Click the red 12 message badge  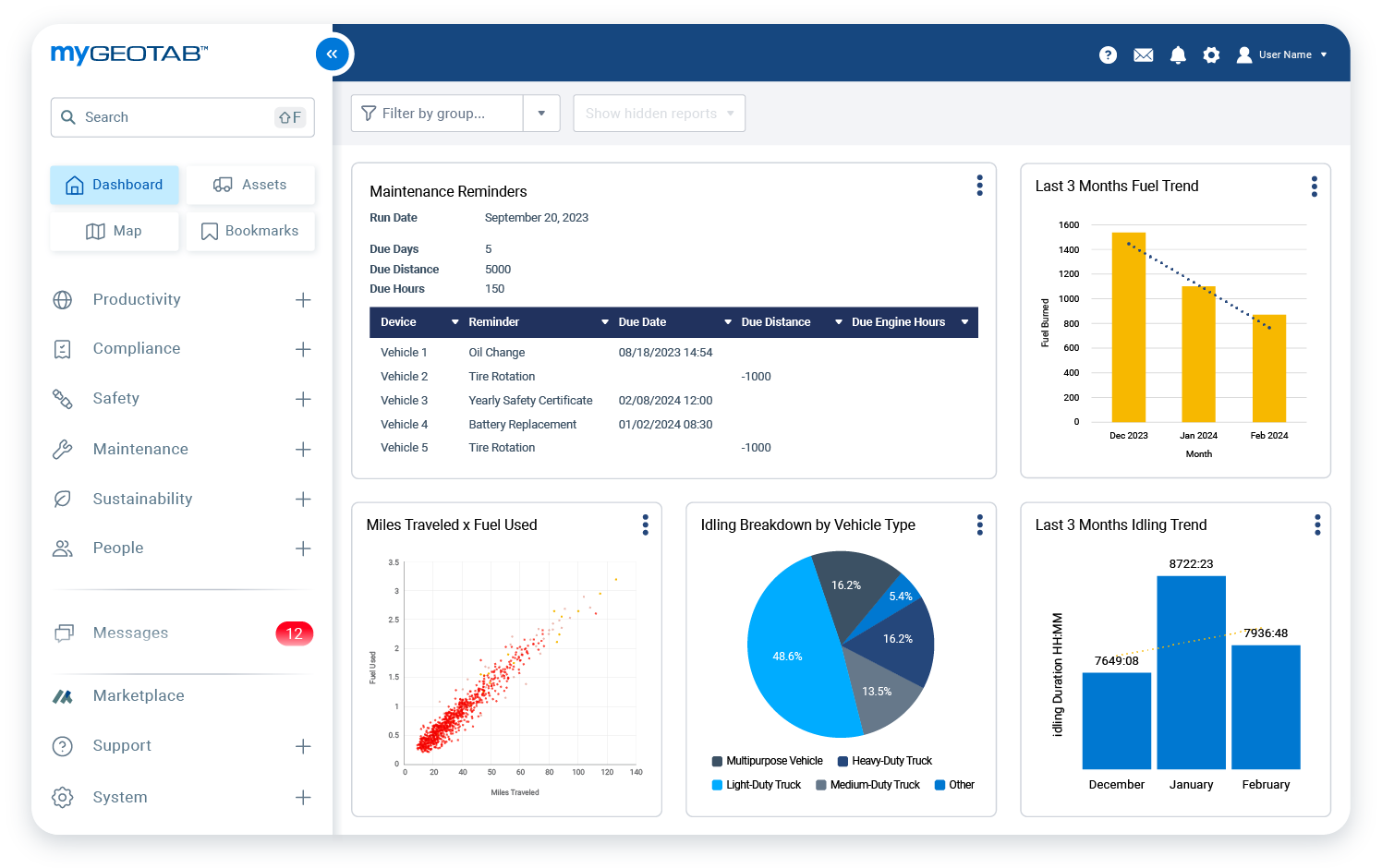click(x=294, y=633)
